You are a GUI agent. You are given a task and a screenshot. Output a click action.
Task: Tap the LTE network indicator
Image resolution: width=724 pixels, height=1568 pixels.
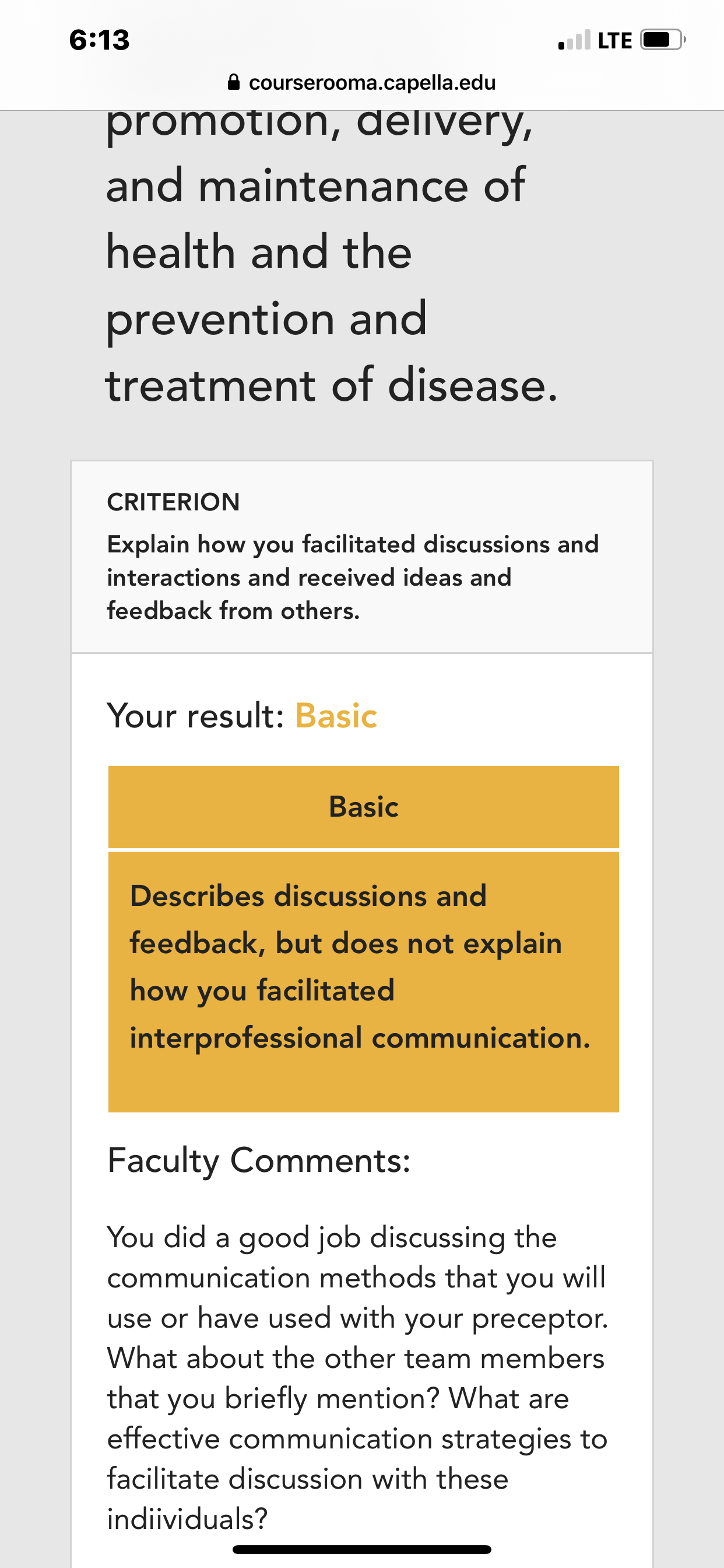coord(615,41)
